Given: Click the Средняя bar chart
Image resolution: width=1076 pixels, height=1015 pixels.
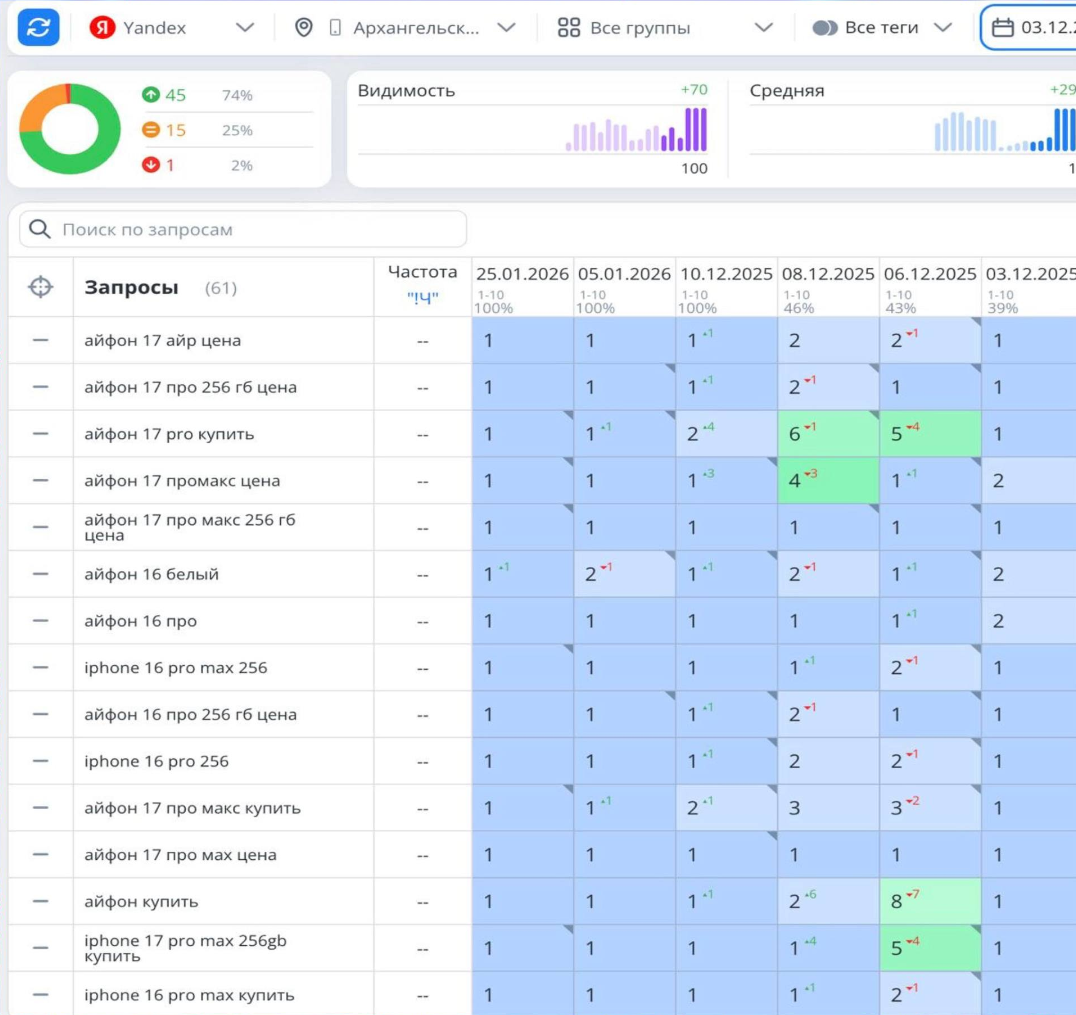Looking at the screenshot, I should (1005, 130).
